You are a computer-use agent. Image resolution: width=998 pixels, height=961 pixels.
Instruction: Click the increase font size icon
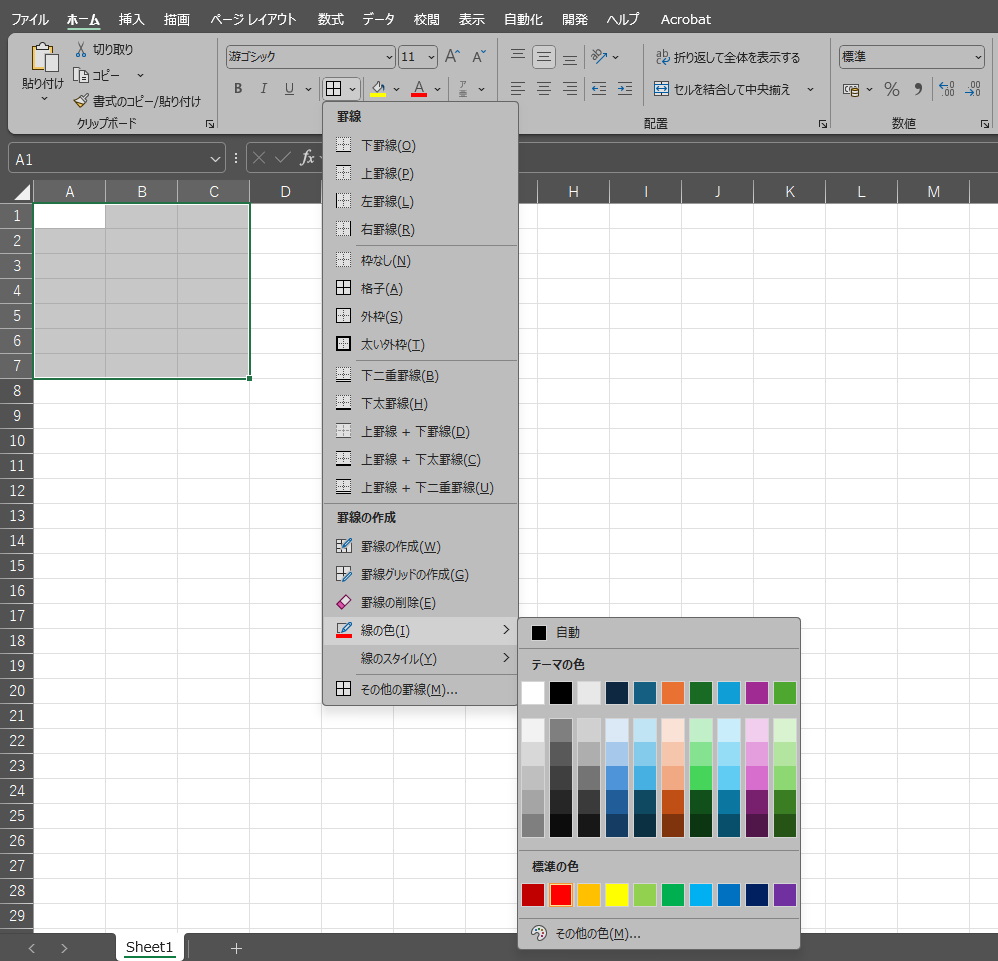452,57
